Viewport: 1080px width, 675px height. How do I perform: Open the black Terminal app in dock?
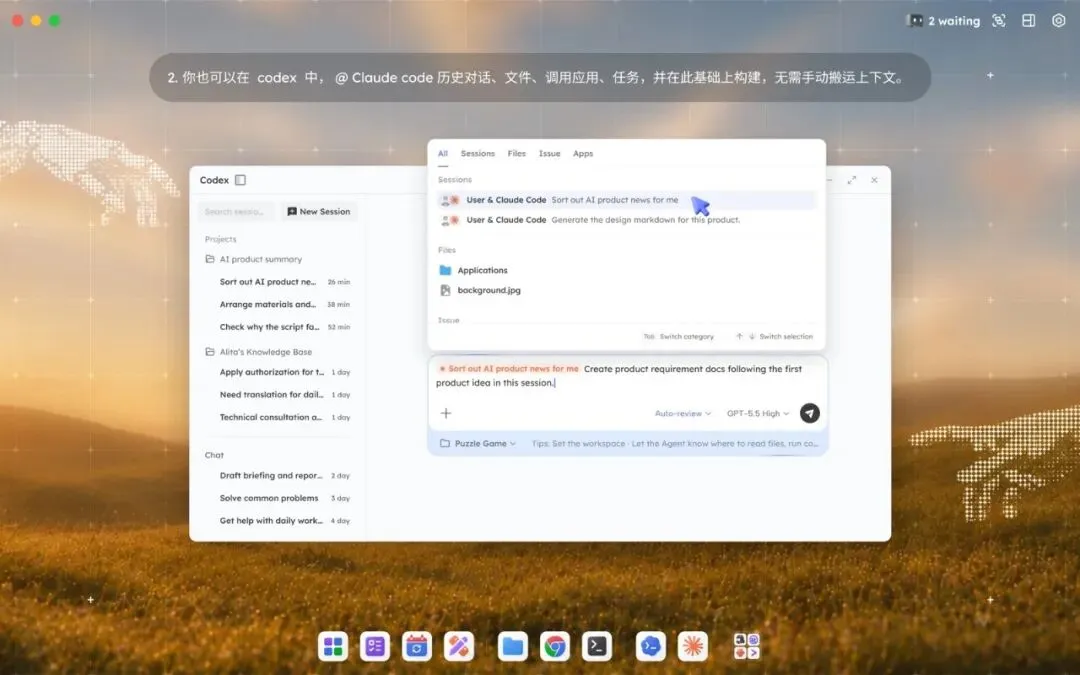[x=596, y=646]
